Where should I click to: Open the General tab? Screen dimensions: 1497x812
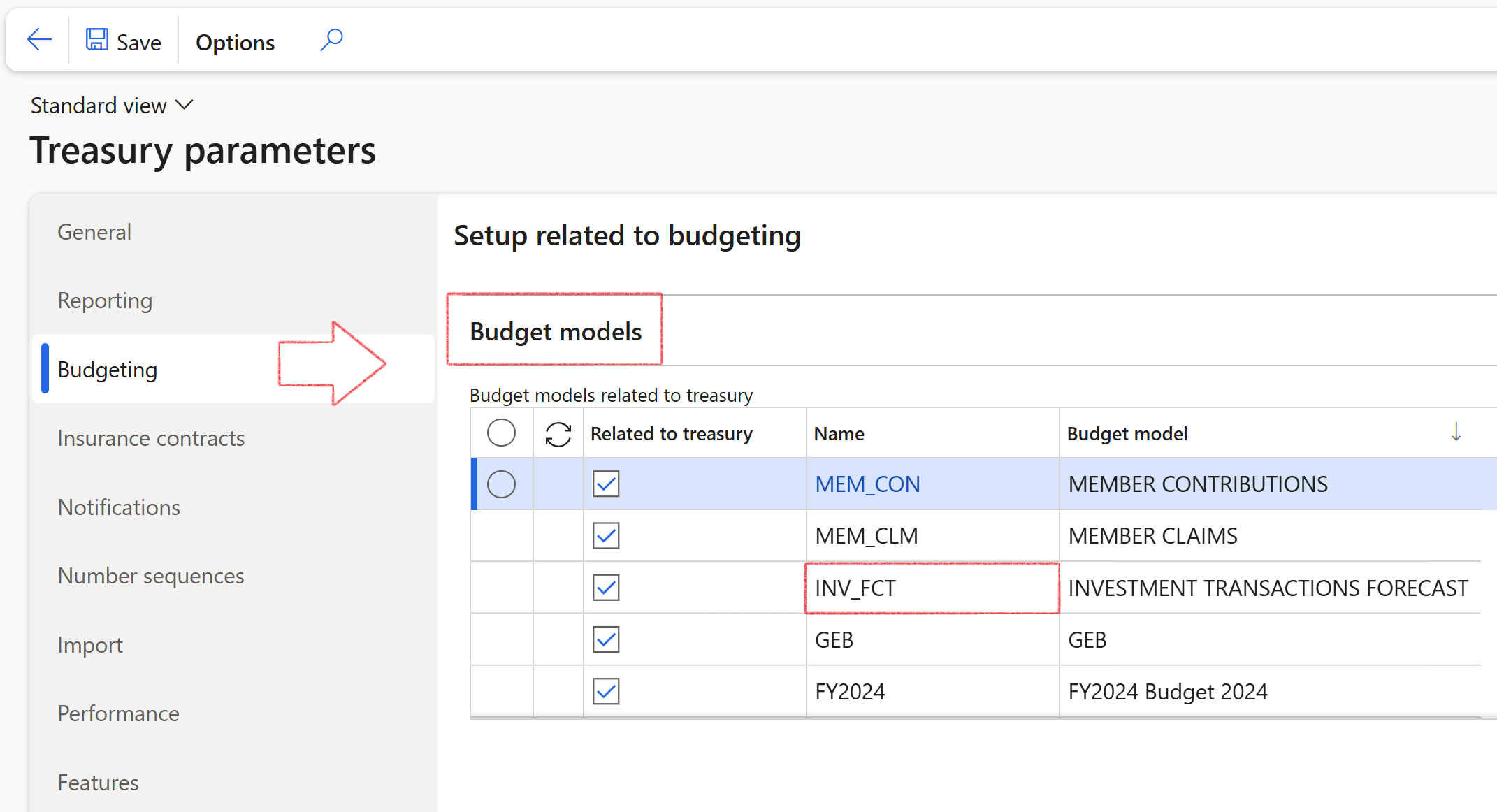[x=94, y=232]
